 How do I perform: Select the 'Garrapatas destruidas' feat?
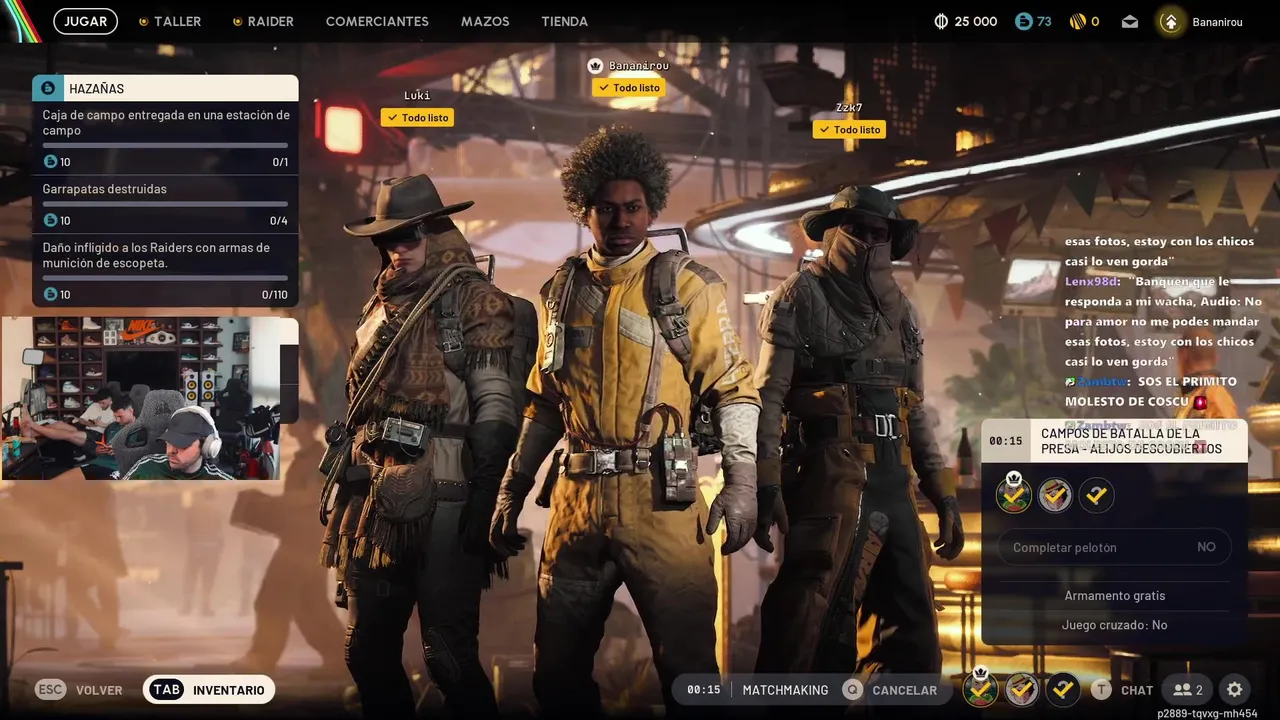pyautogui.click(x=165, y=204)
